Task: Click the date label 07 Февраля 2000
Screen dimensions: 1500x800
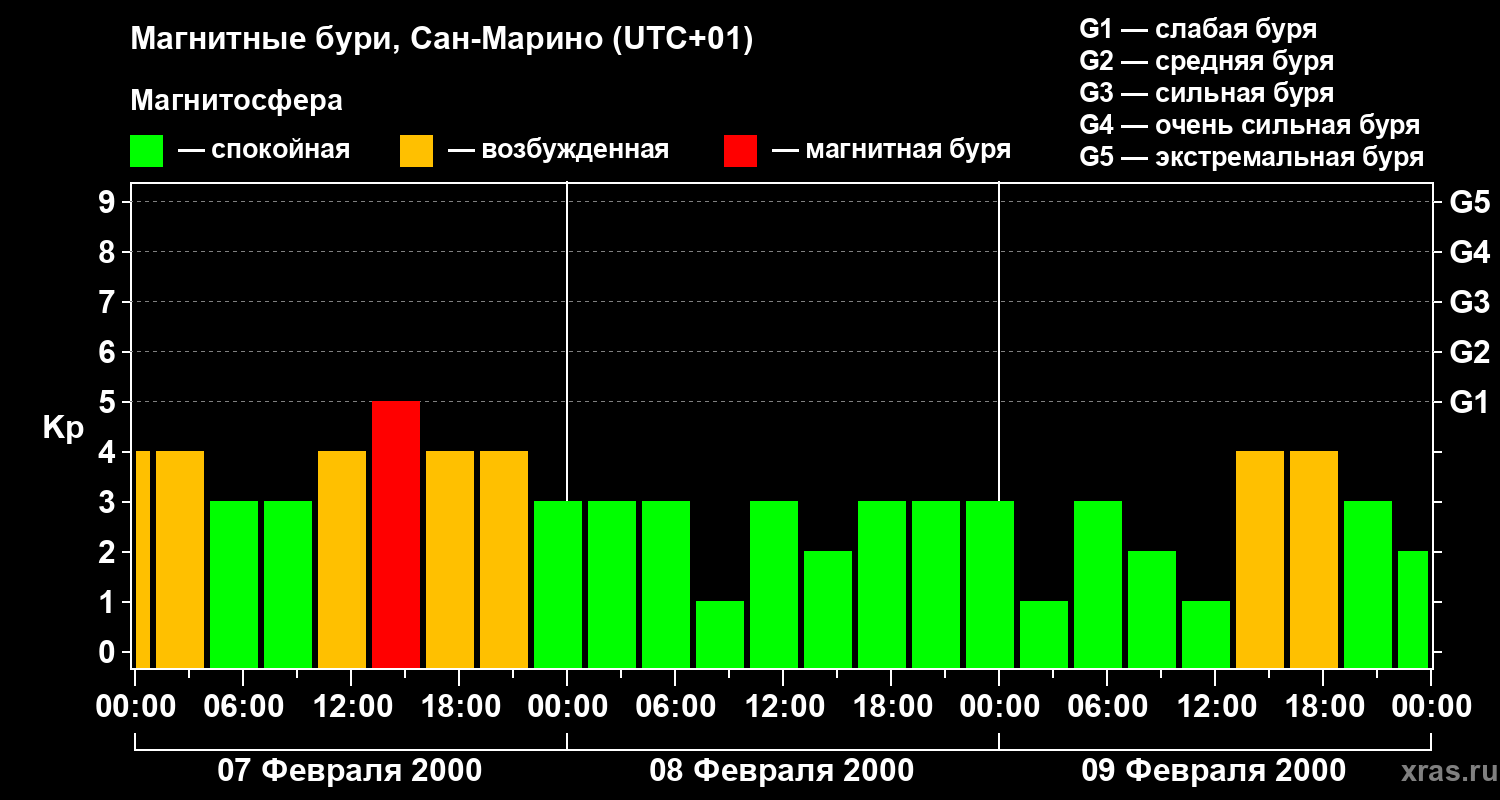Action: click(x=350, y=771)
